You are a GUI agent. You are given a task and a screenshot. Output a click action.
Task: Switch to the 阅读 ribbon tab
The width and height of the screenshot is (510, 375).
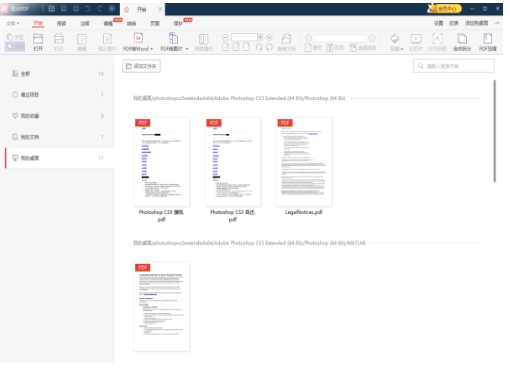(x=61, y=23)
